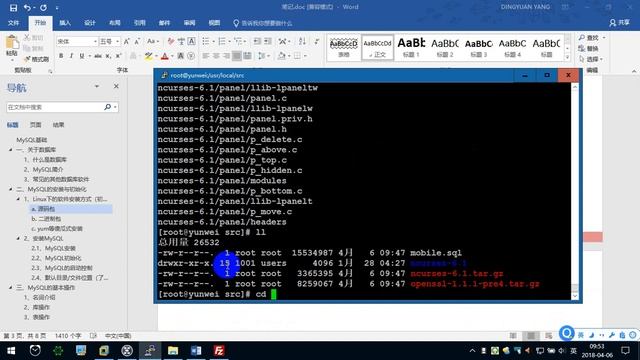
Task: Click the FileZilla icon in the taskbar
Action: tap(219, 350)
